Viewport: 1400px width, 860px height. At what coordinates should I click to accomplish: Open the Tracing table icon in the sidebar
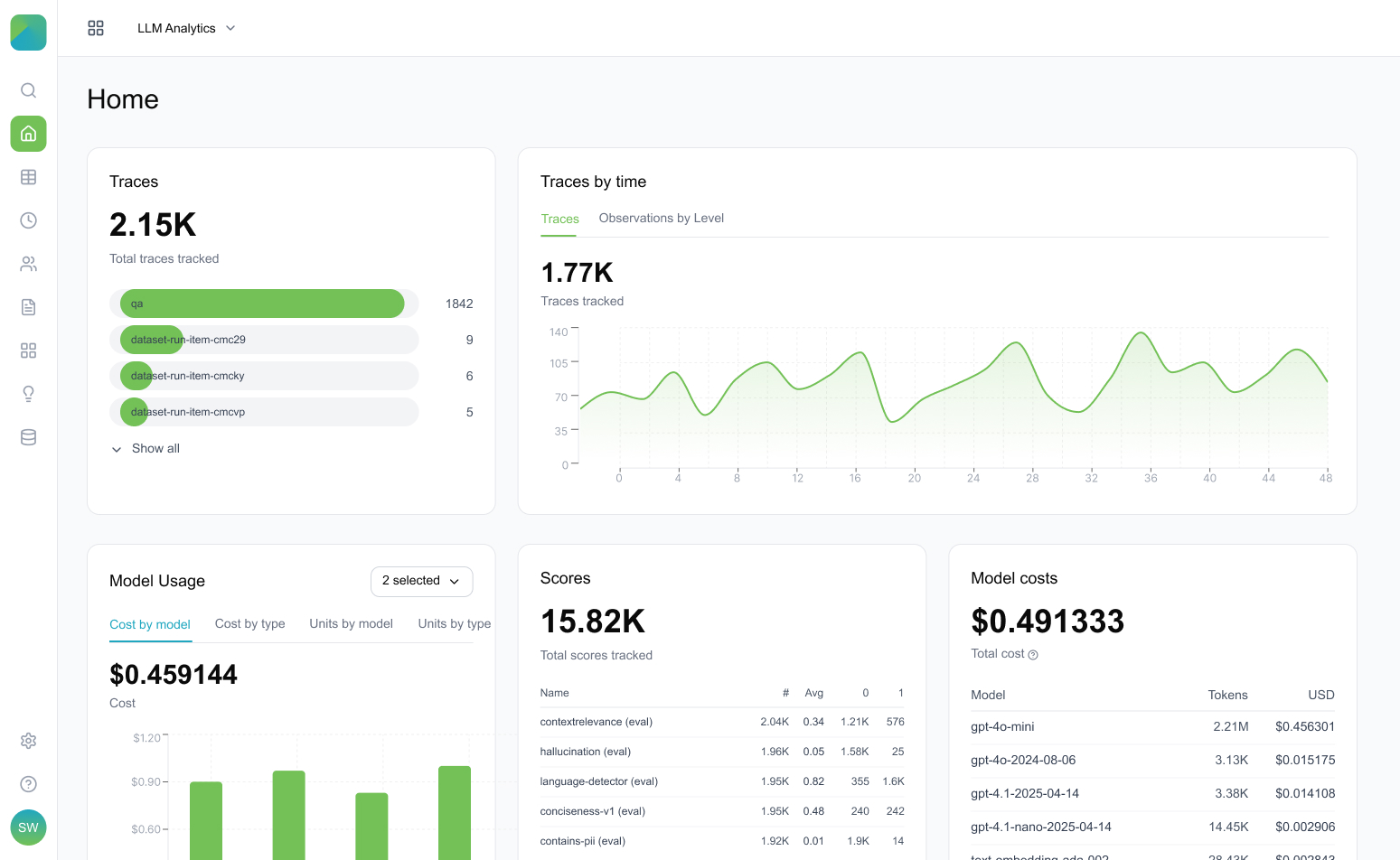point(28,177)
